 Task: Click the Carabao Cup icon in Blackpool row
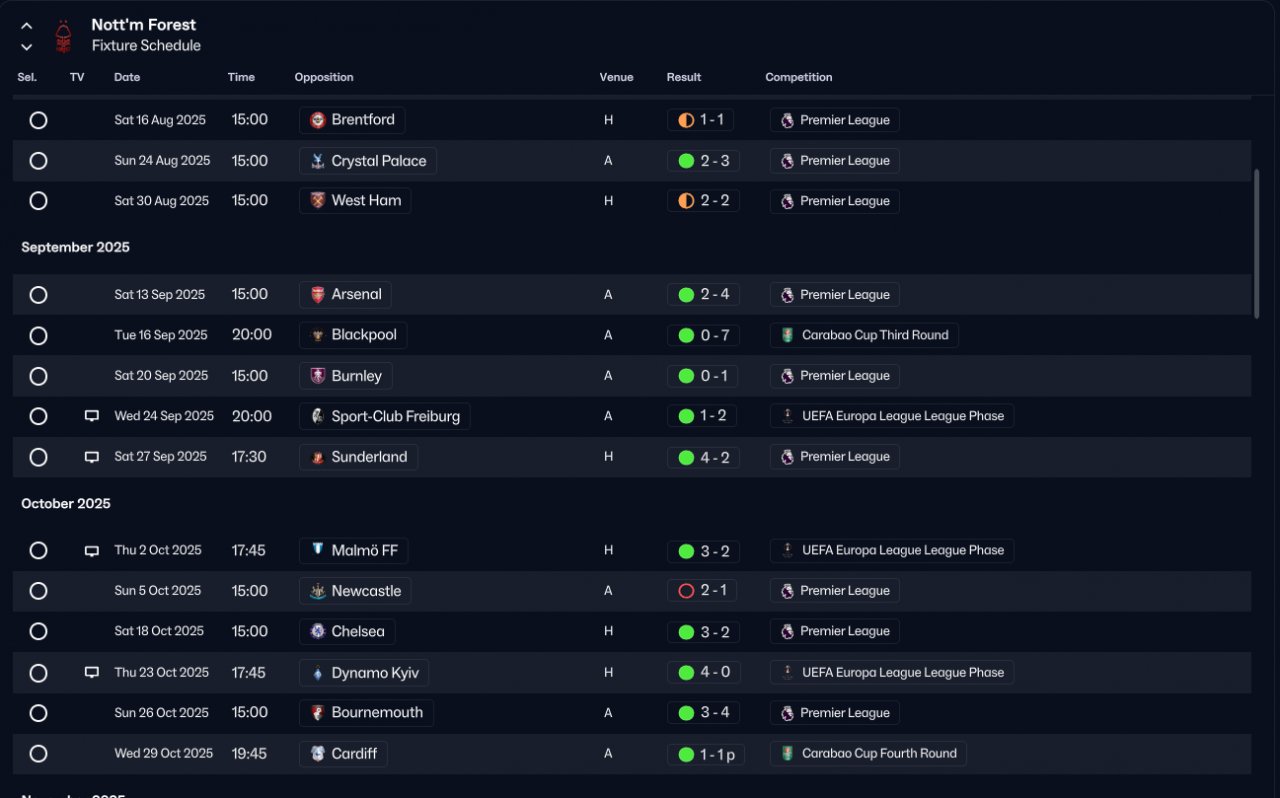tap(788, 335)
